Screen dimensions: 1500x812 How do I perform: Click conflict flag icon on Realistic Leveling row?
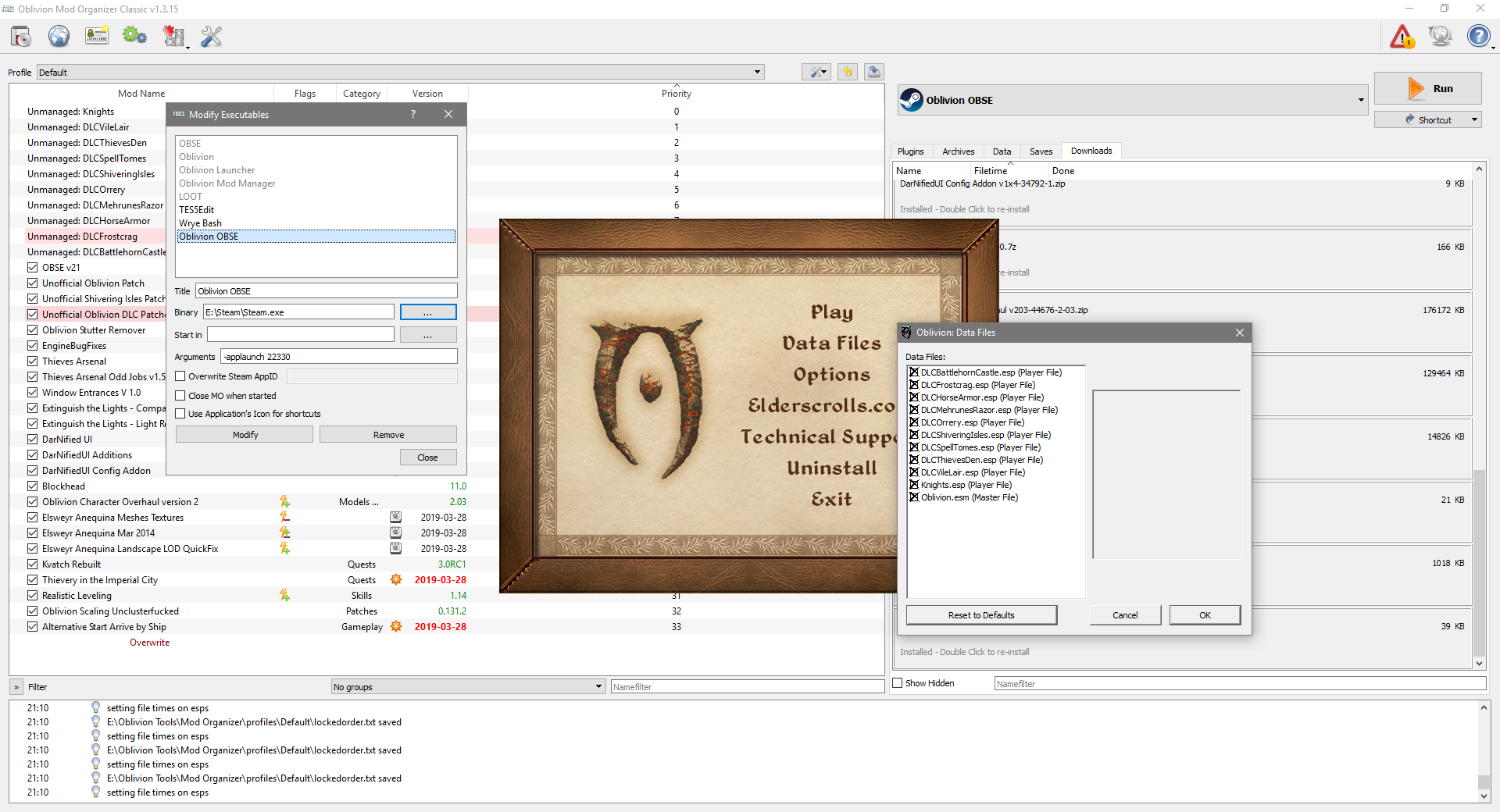coord(284,595)
